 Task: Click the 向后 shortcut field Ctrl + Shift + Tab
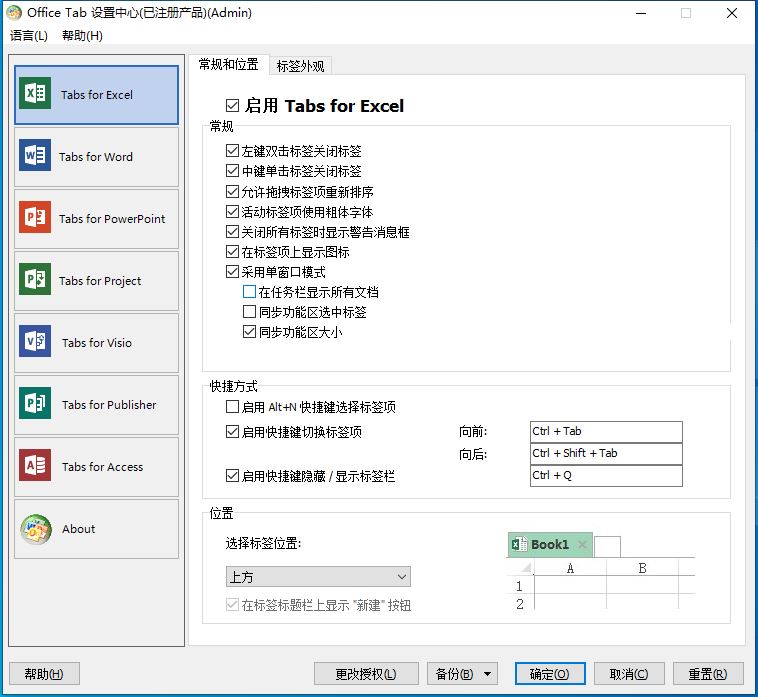point(606,454)
